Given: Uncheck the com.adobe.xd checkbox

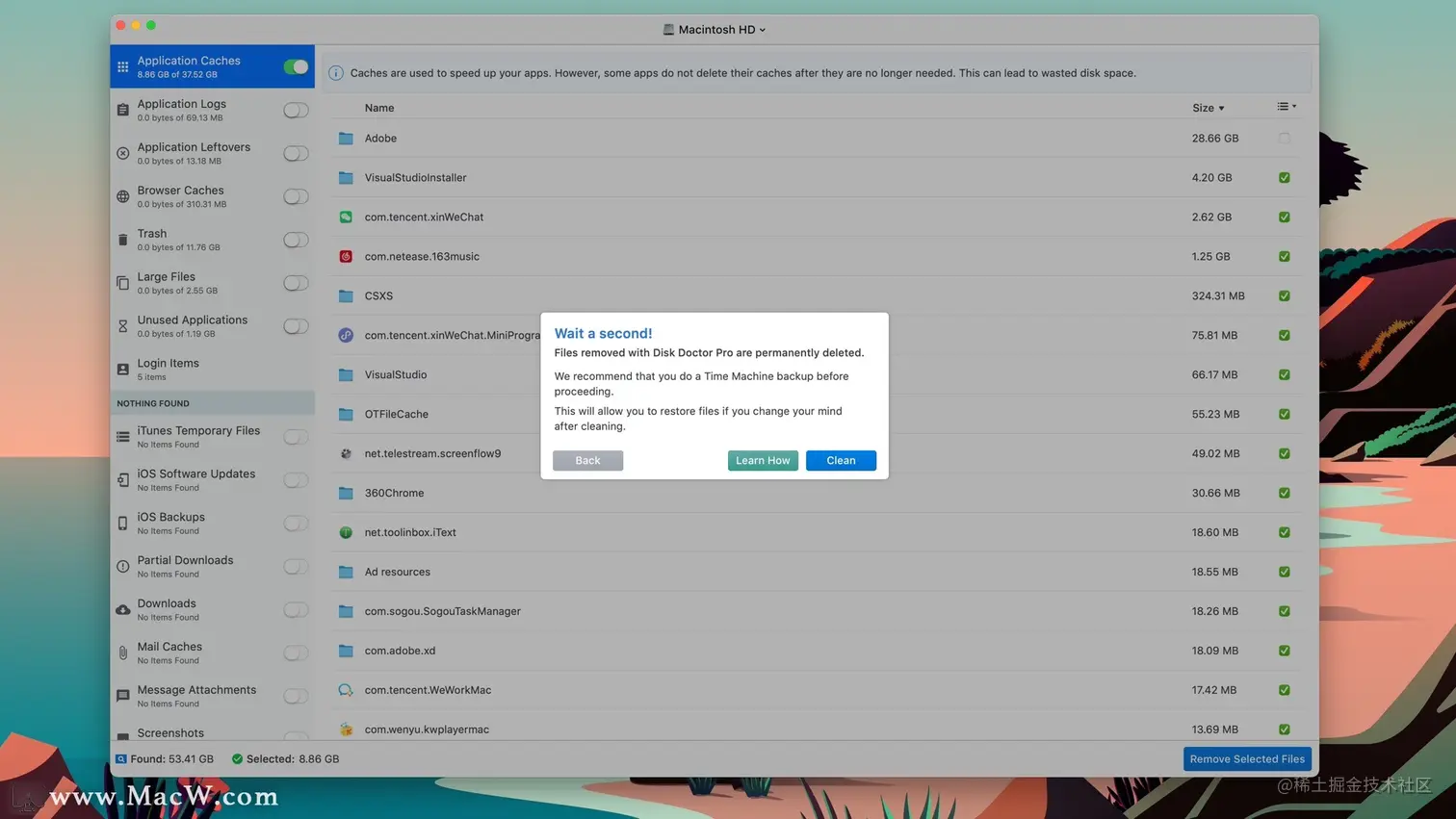Looking at the screenshot, I should pos(1285,651).
